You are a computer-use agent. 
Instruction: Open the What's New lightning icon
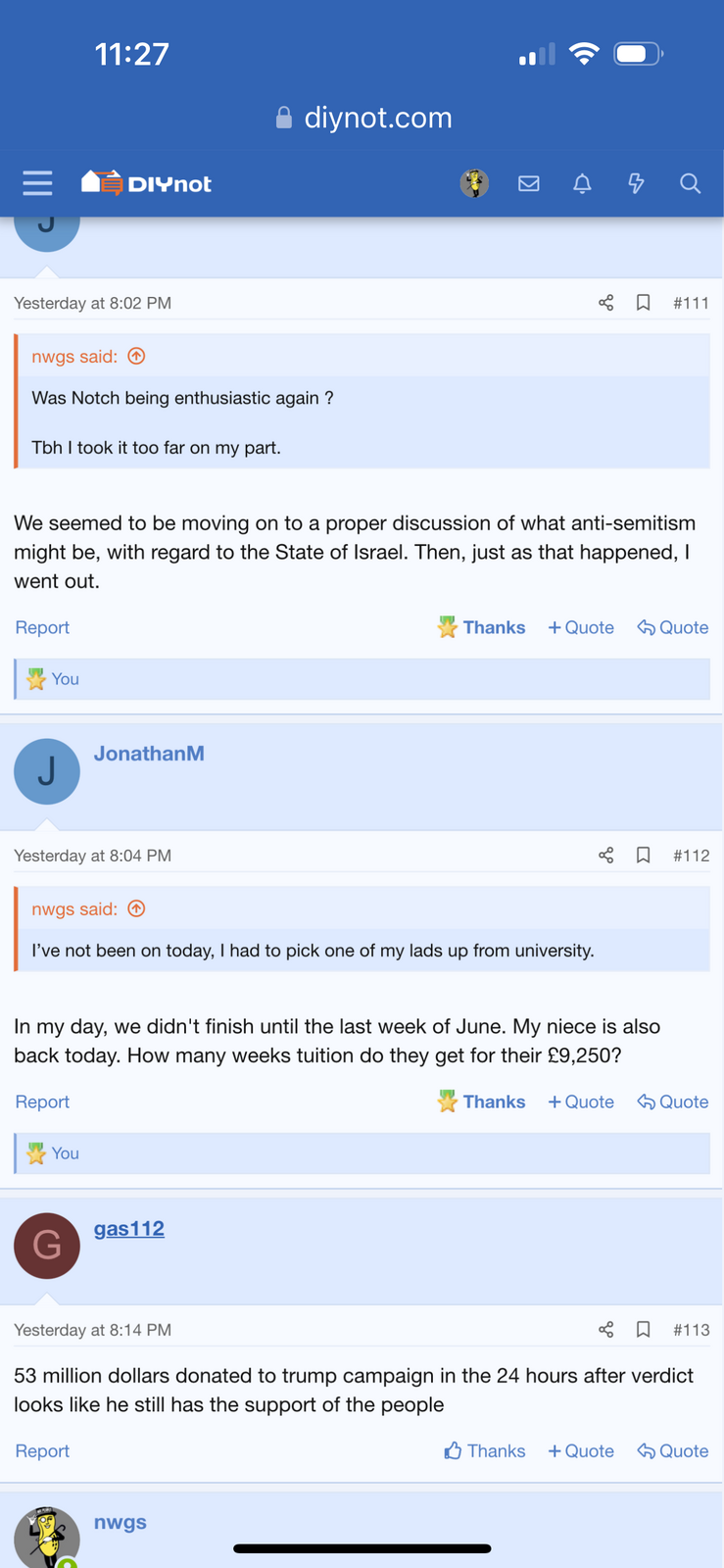pos(636,183)
